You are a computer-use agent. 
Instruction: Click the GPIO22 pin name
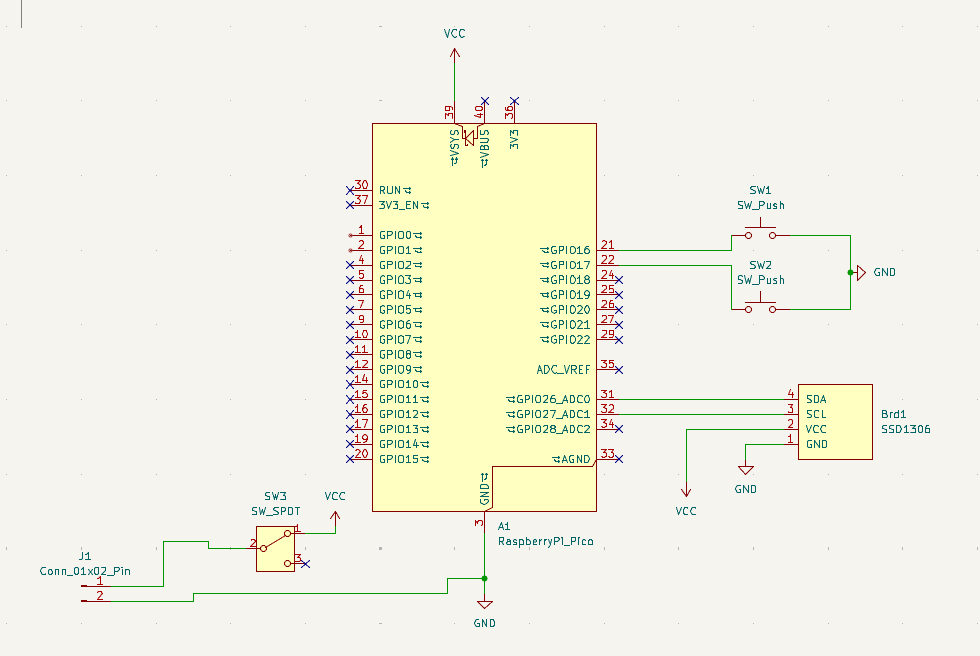566,340
